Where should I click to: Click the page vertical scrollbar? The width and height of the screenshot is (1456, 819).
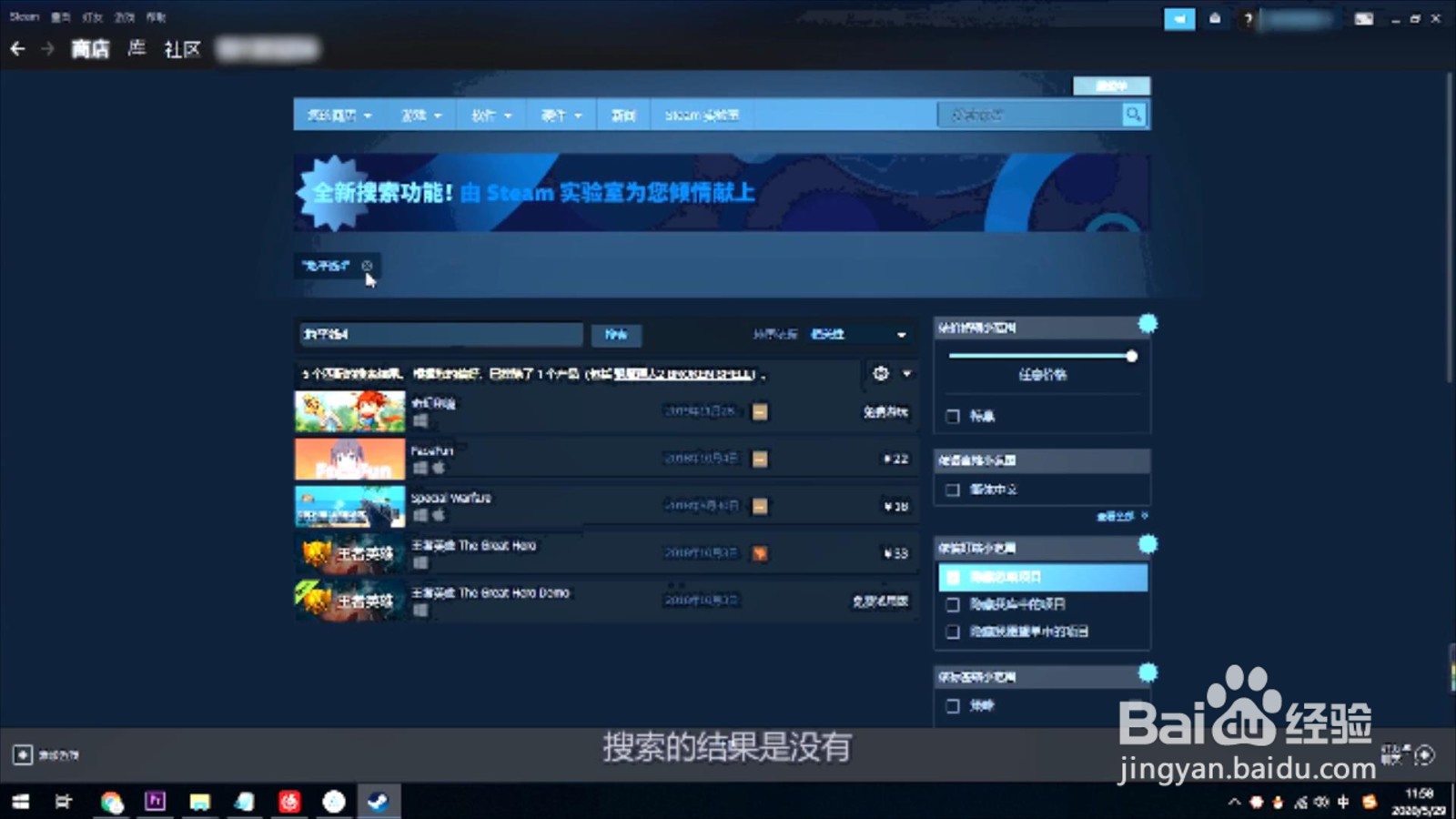tap(1450, 227)
